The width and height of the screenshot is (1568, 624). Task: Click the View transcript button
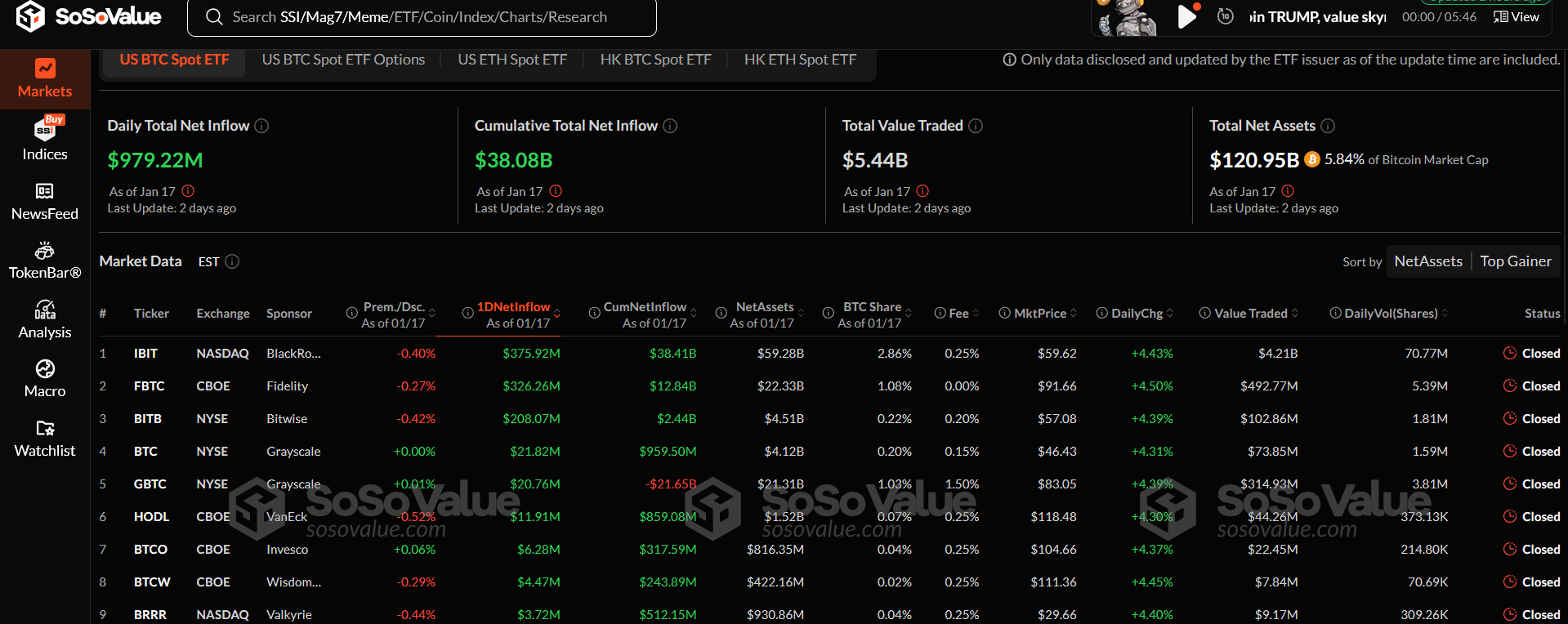pos(1517,16)
